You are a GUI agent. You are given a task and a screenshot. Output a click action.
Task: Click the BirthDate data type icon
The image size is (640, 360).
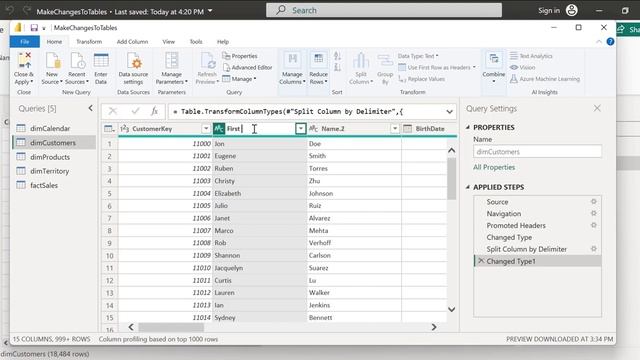point(407,129)
